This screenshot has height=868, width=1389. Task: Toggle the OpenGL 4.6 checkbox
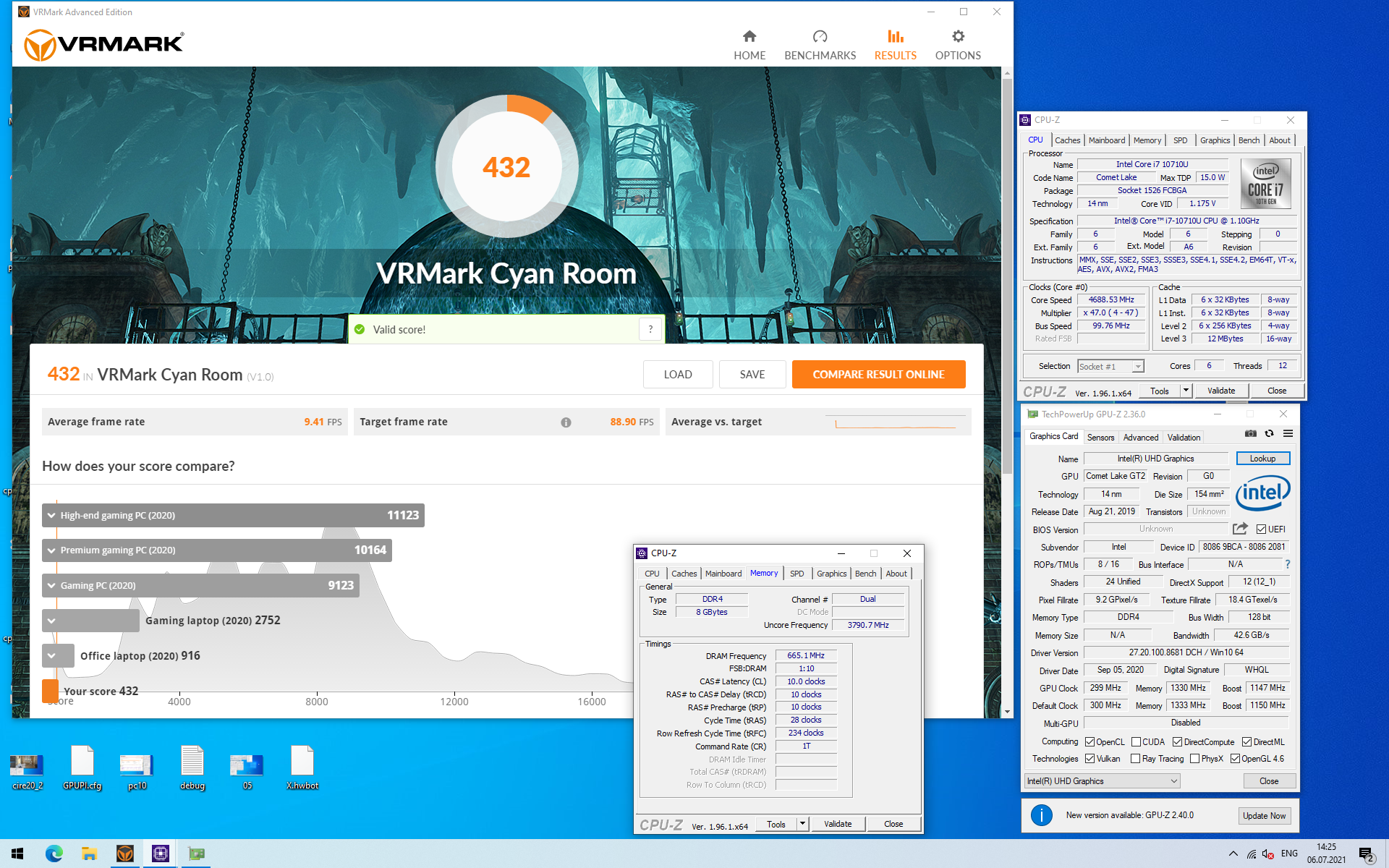coord(1235,759)
